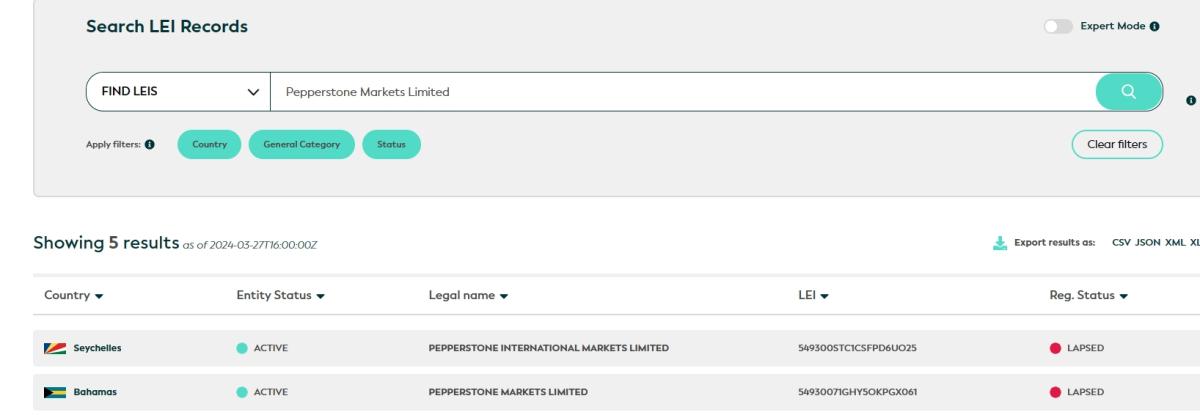This screenshot has height=415, width=1200.
Task: Click the Expert Mode info icon
Action: tap(1155, 27)
